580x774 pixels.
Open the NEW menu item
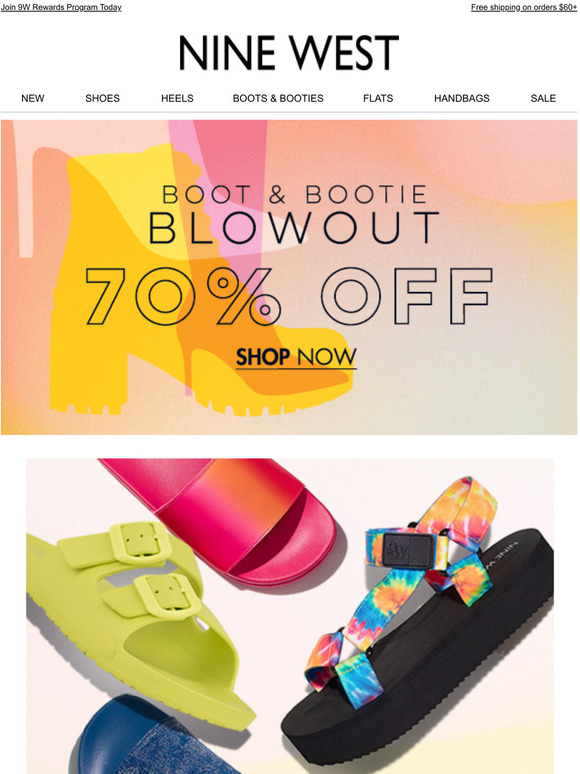tap(33, 98)
